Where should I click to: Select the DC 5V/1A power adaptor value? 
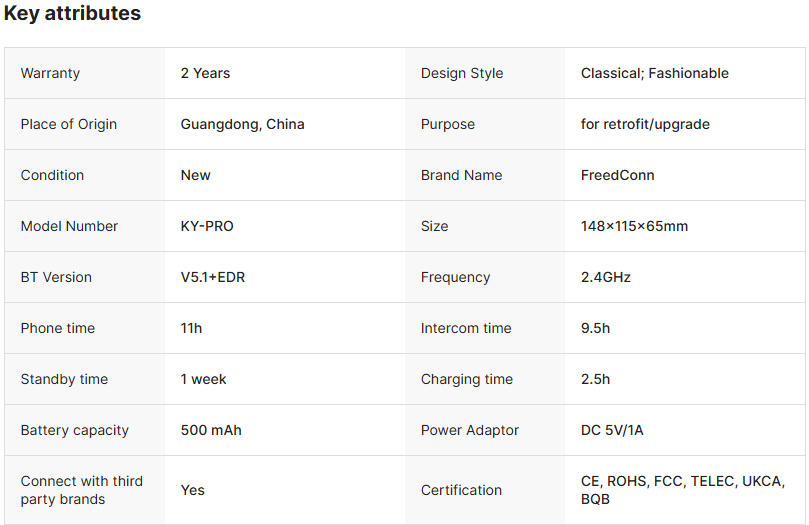pos(614,430)
